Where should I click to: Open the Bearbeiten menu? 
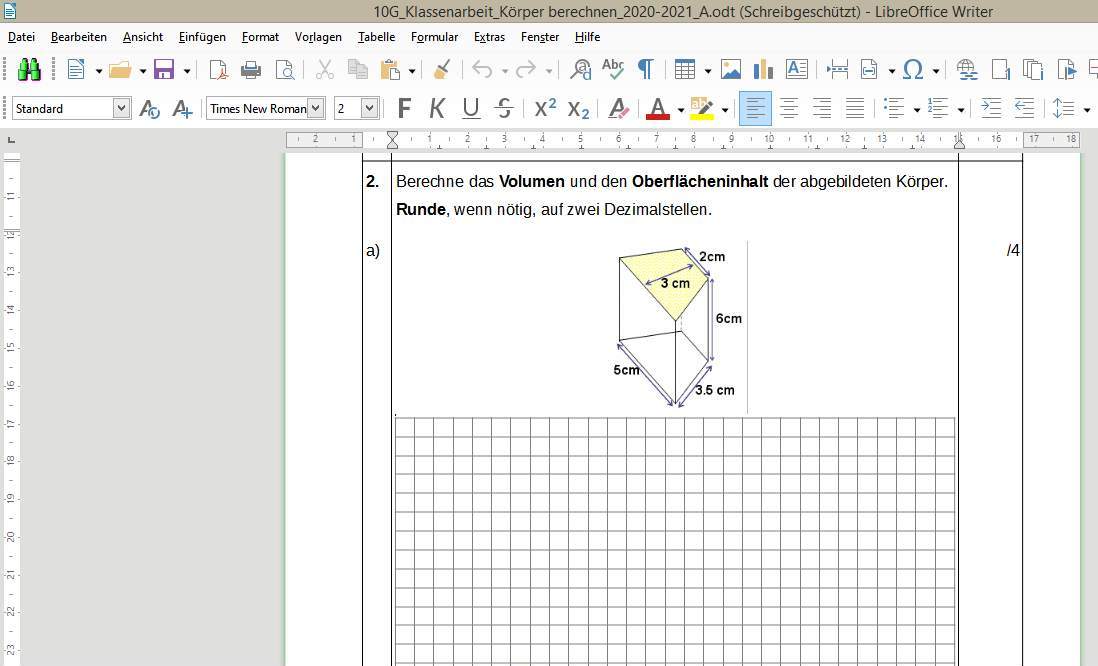(x=79, y=37)
